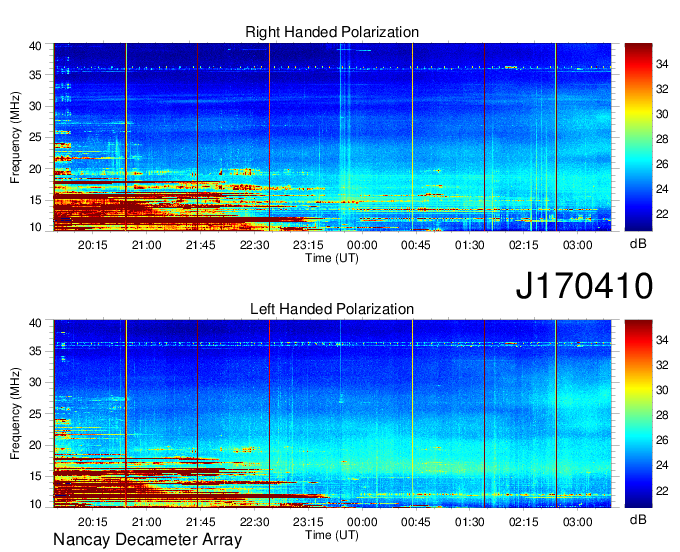The width and height of the screenshot is (680, 552).
Task: Click the 26 dB label on Left Handed colorbar
Action: point(662,440)
